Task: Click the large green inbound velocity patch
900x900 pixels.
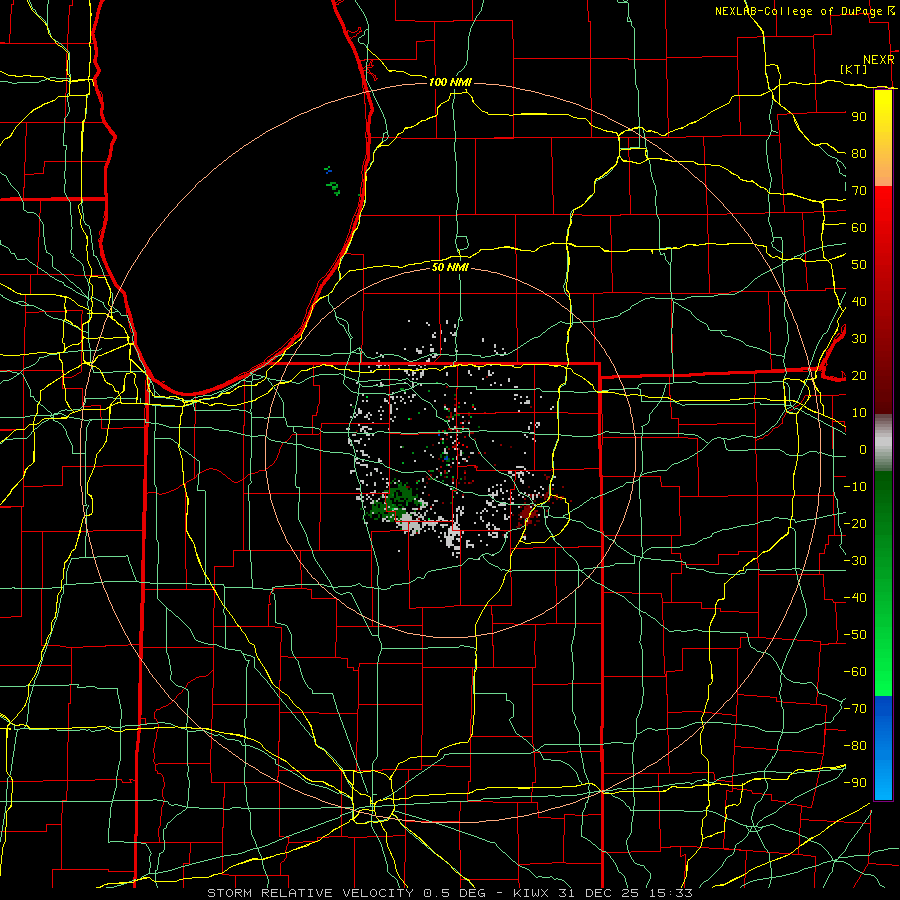Action: [x=395, y=501]
